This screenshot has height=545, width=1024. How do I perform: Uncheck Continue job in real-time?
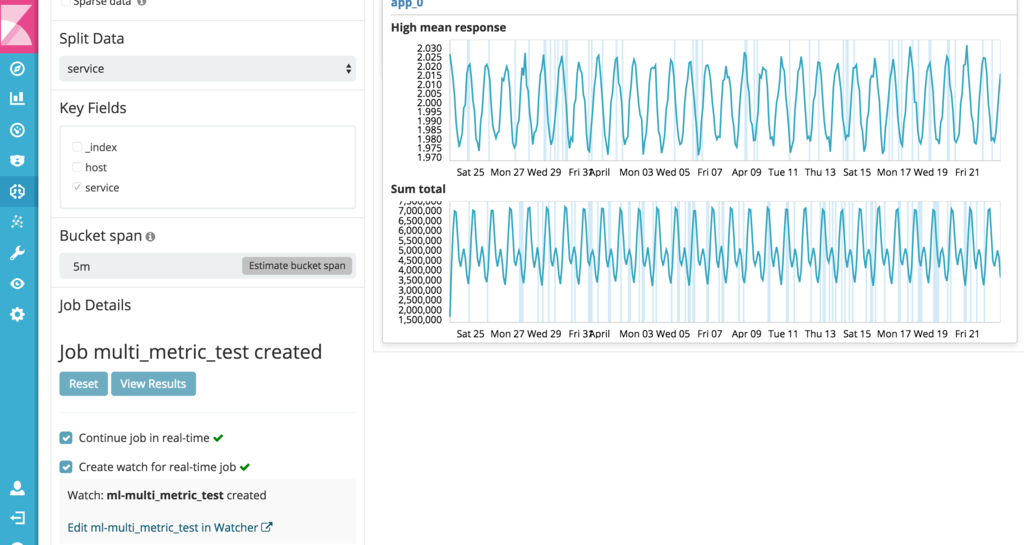pyautogui.click(x=66, y=438)
